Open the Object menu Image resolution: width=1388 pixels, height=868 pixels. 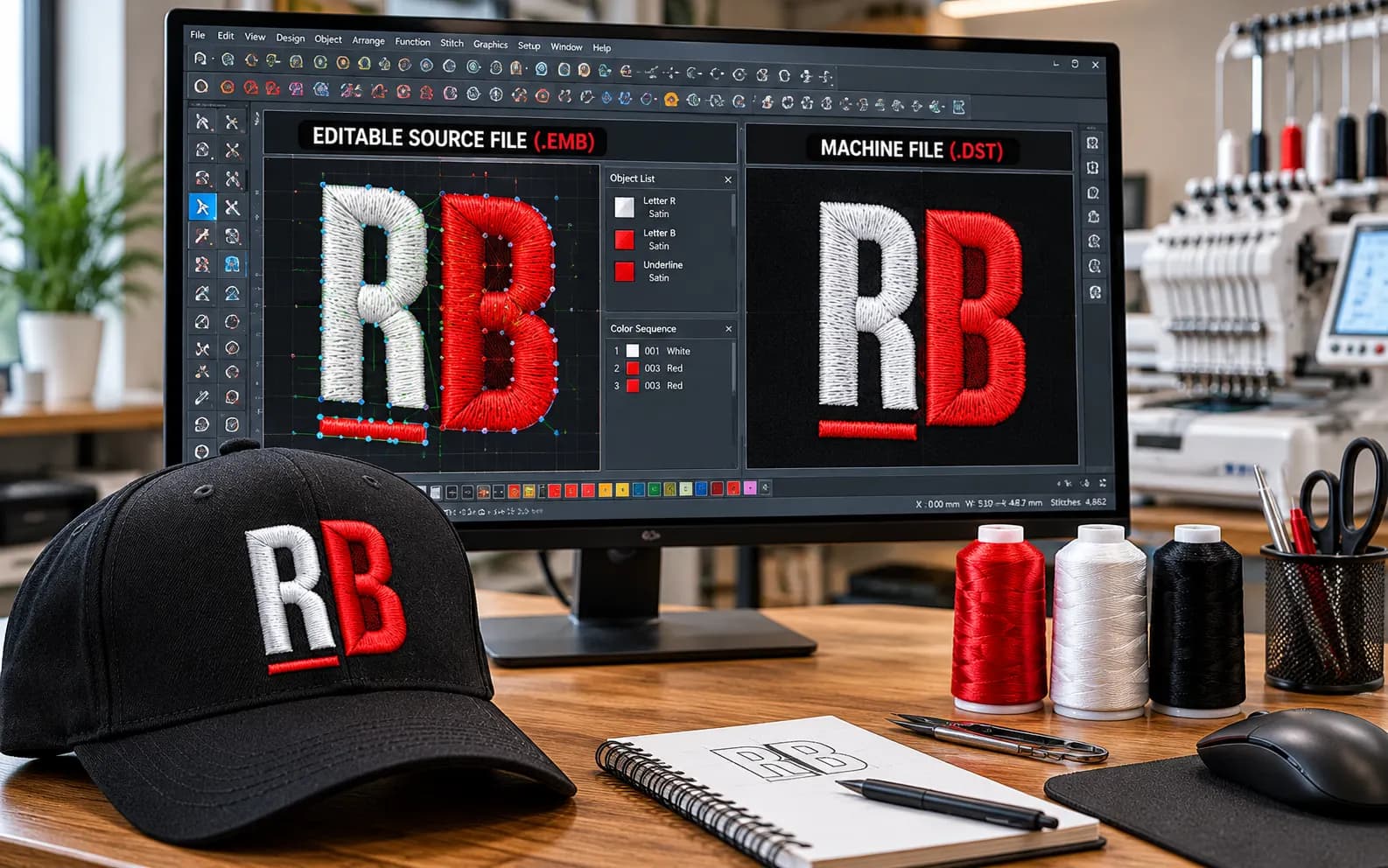(x=328, y=38)
